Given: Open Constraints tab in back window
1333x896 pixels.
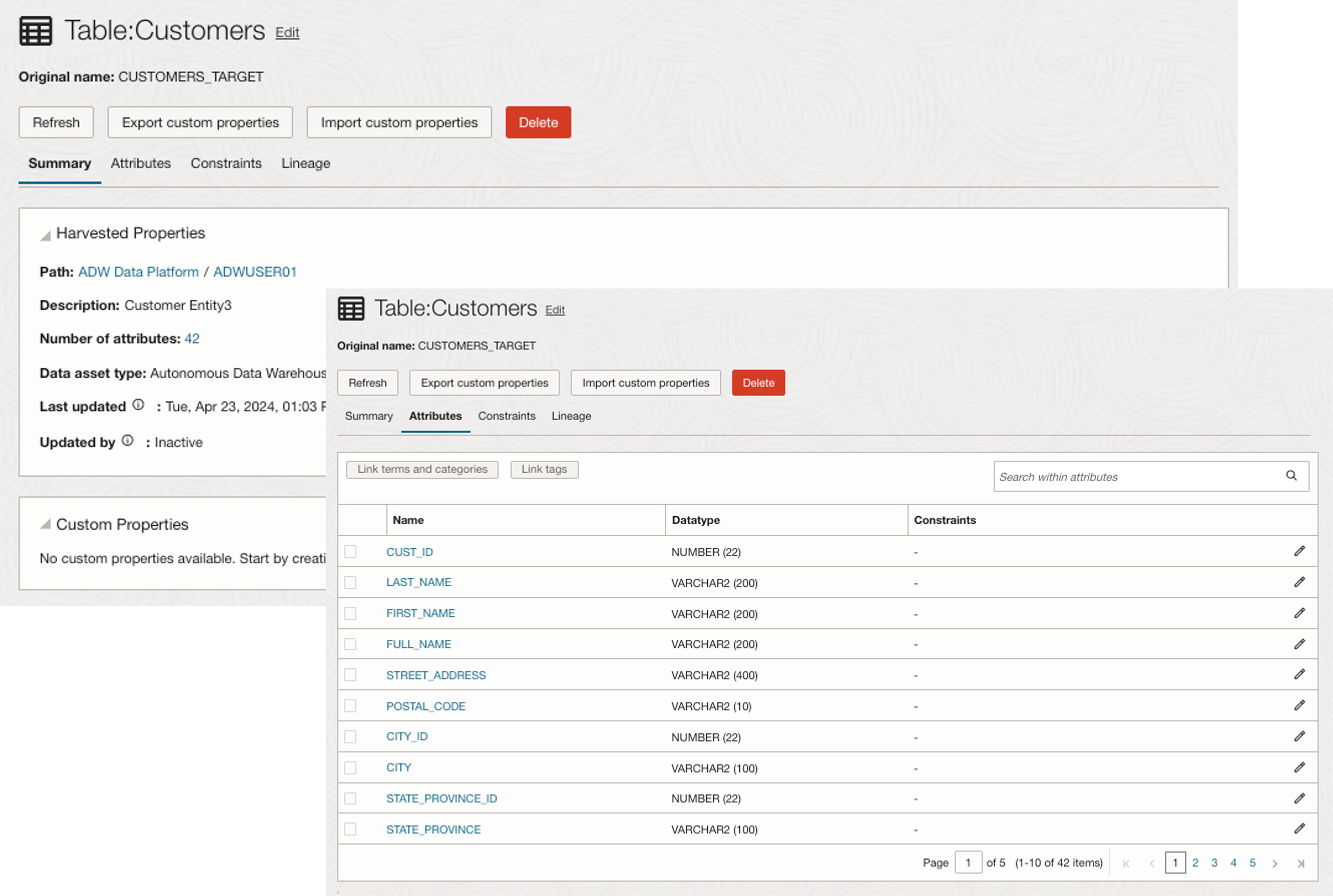Looking at the screenshot, I should pyautogui.click(x=226, y=164).
